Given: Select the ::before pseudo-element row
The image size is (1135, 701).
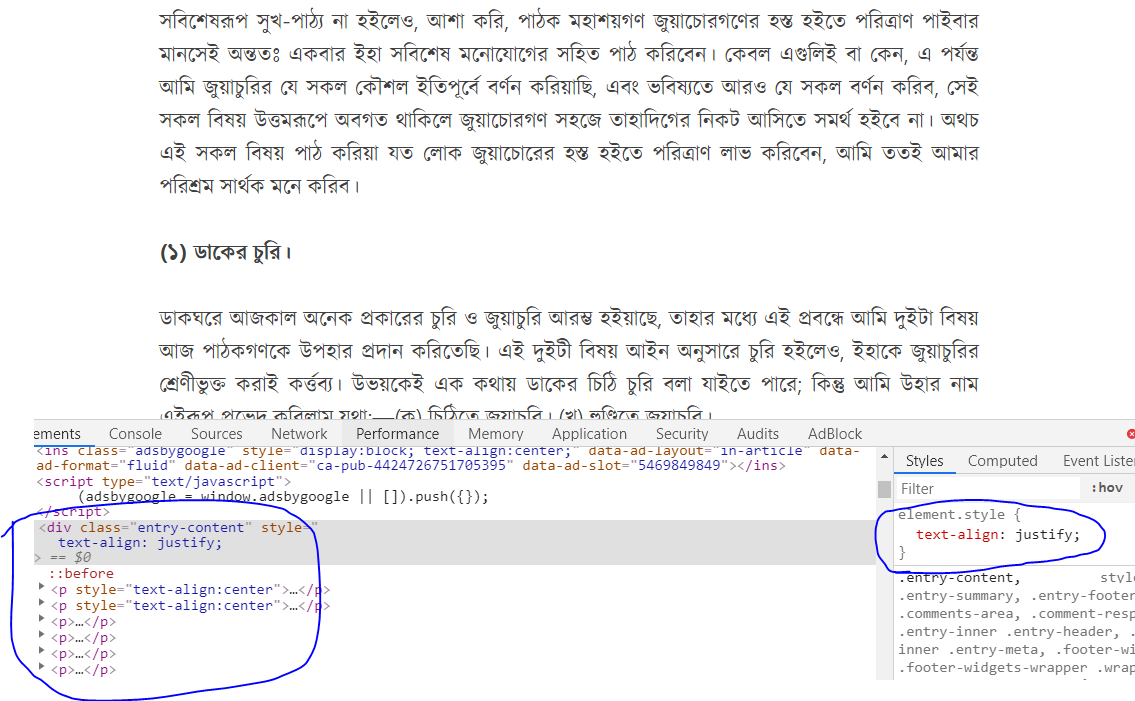Looking at the screenshot, I should [81, 574].
